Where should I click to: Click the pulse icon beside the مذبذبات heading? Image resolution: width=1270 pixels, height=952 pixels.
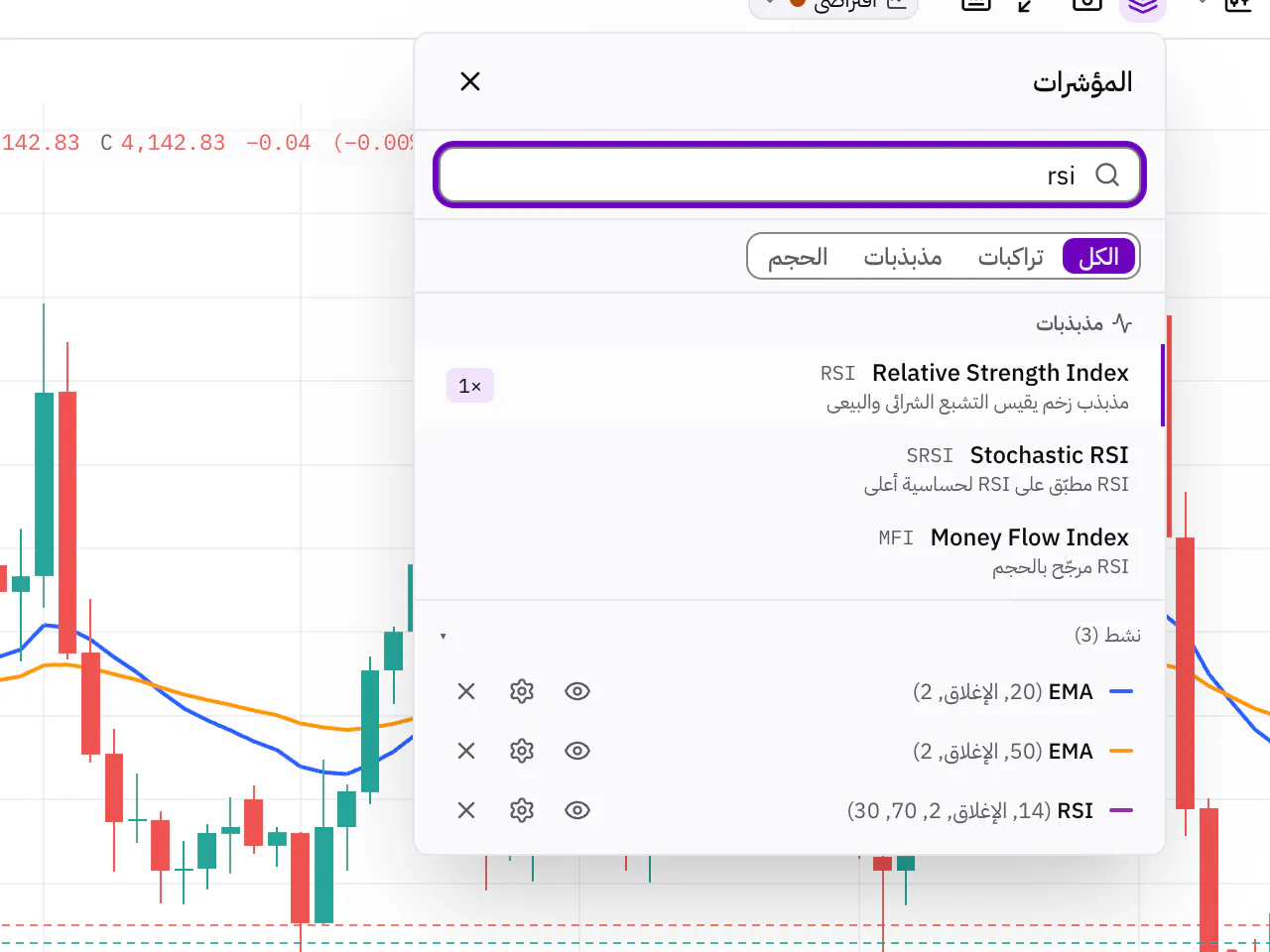point(1122,323)
